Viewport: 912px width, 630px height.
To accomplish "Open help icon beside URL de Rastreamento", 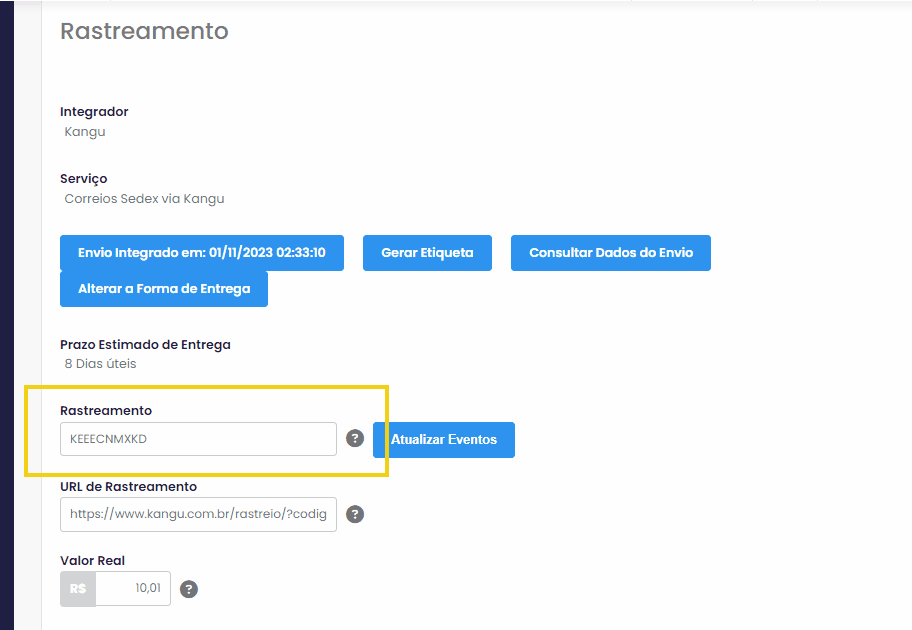I will click(x=355, y=514).
